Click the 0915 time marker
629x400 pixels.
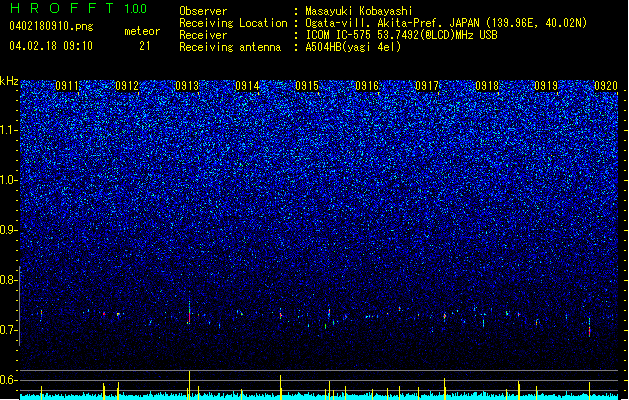pos(307,86)
